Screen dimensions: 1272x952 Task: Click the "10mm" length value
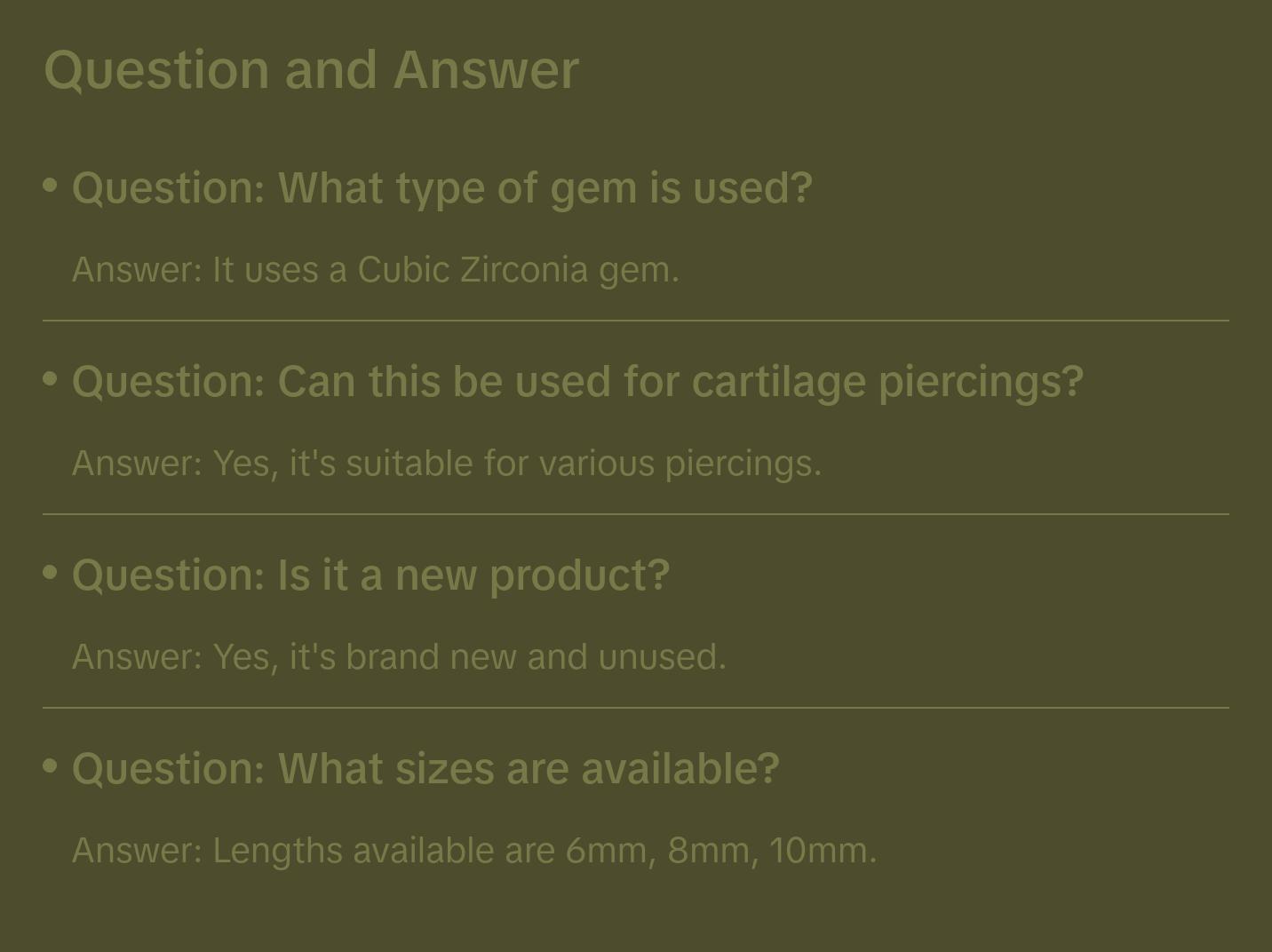click(x=817, y=851)
